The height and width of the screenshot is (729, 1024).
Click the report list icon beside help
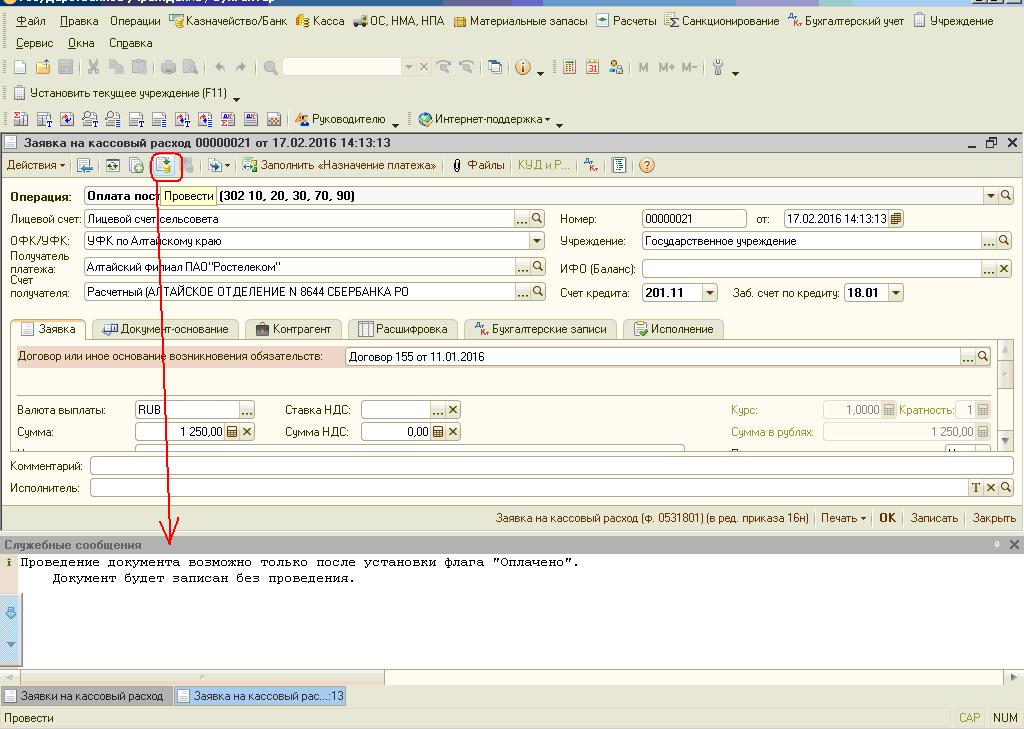(619, 165)
